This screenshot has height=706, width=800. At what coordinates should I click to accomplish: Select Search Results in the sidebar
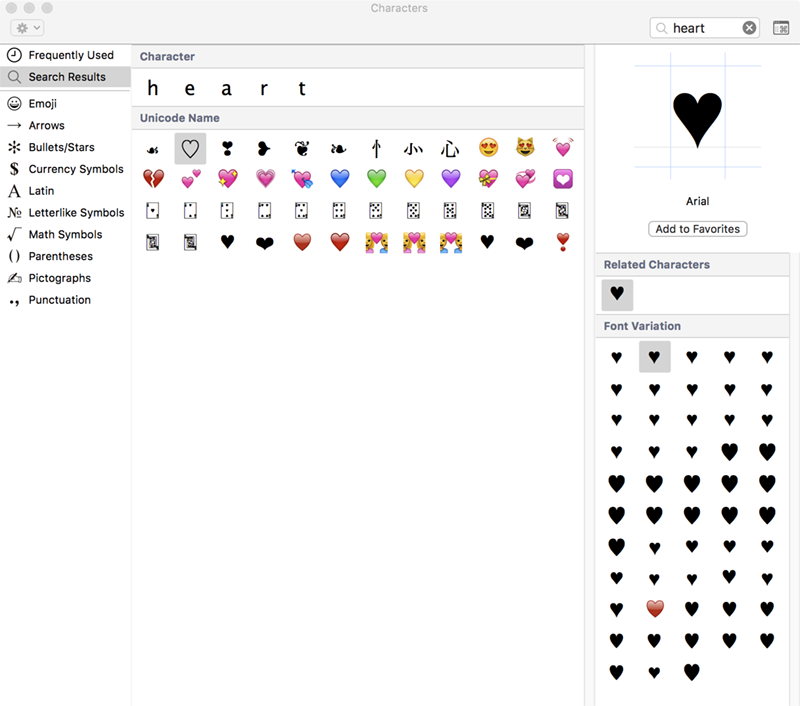65,77
